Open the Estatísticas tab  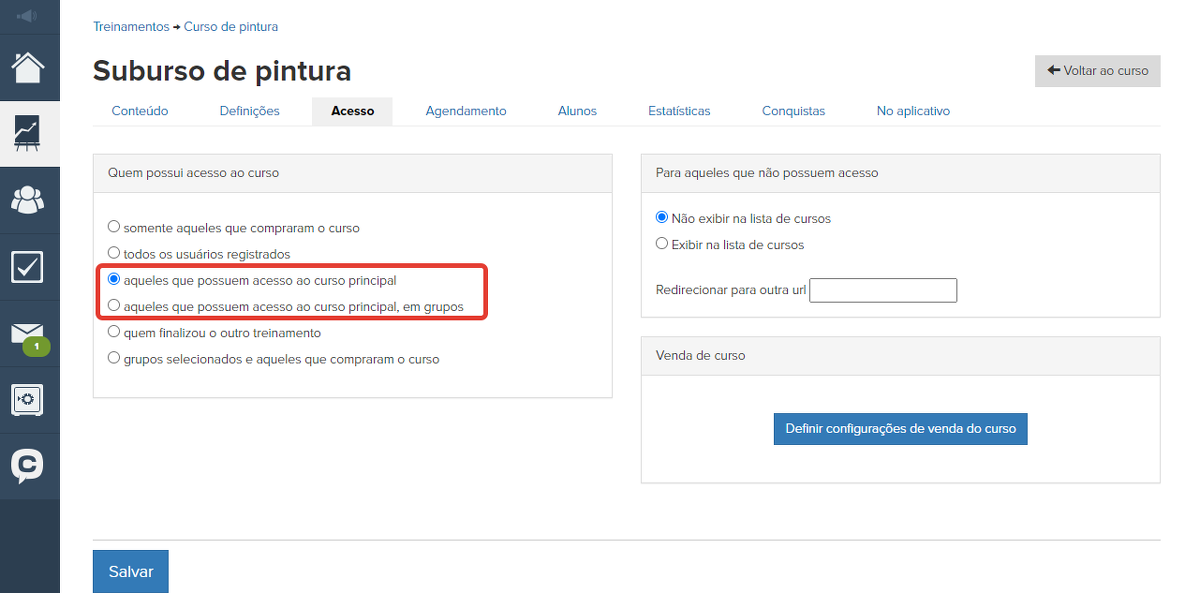coord(679,111)
